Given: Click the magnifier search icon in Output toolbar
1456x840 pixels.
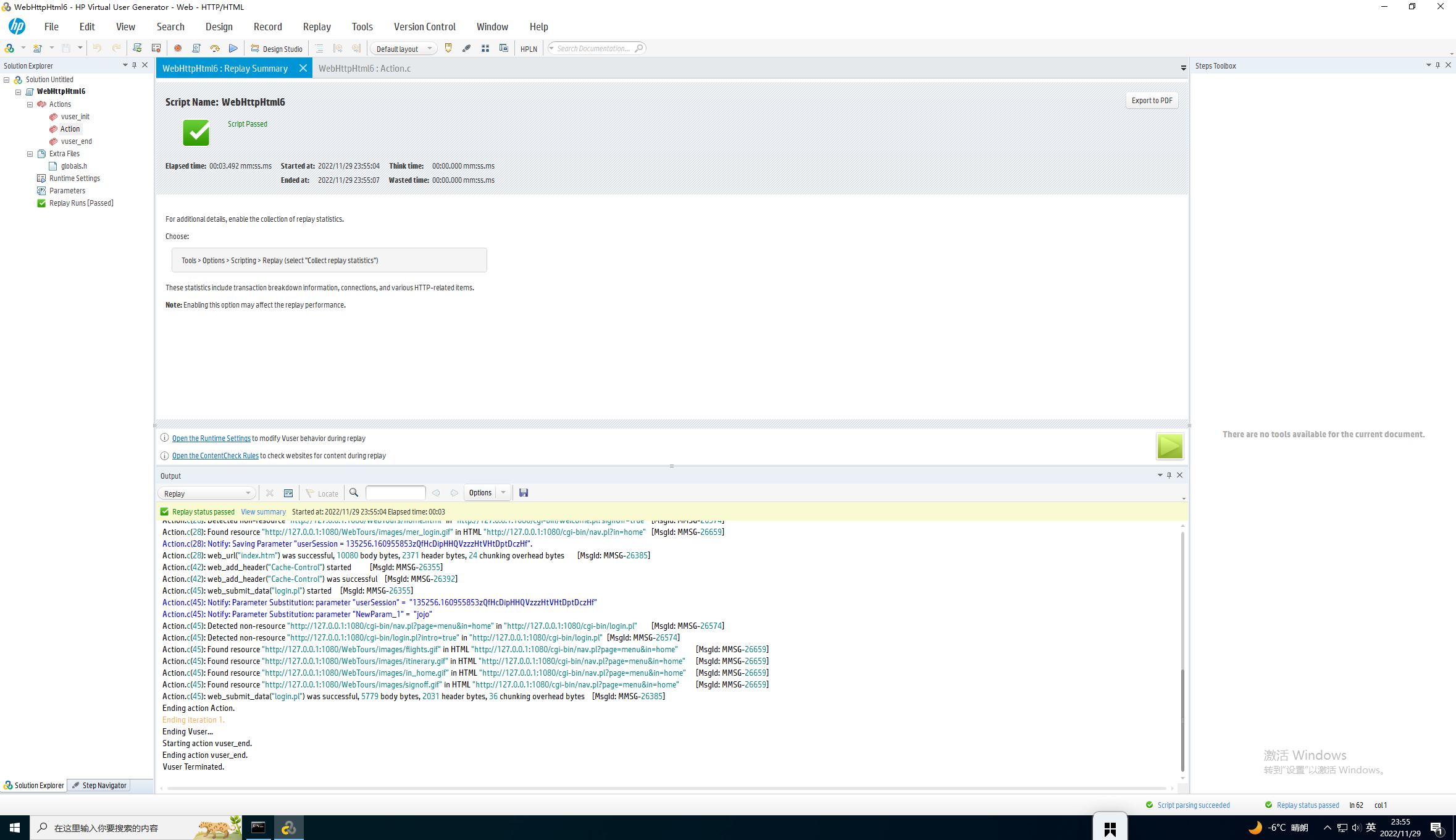Looking at the screenshot, I should (354, 493).
